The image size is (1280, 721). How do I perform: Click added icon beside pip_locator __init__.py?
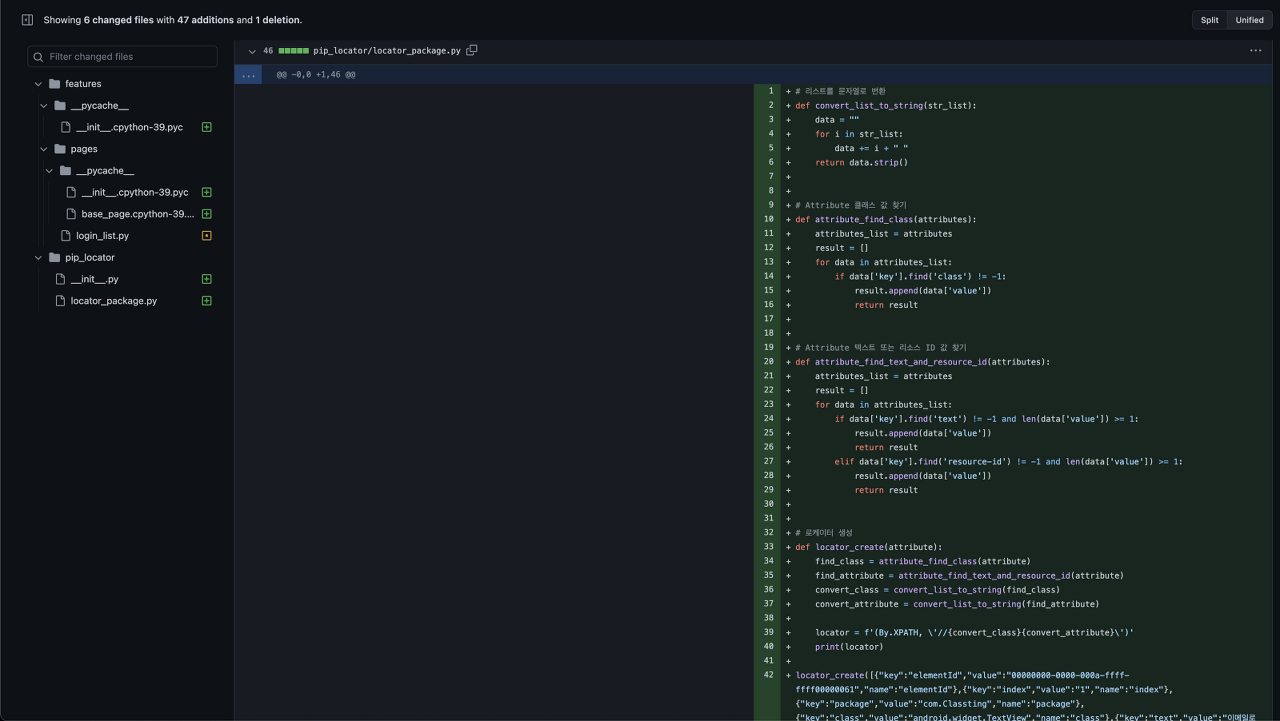tap(207, 279)
